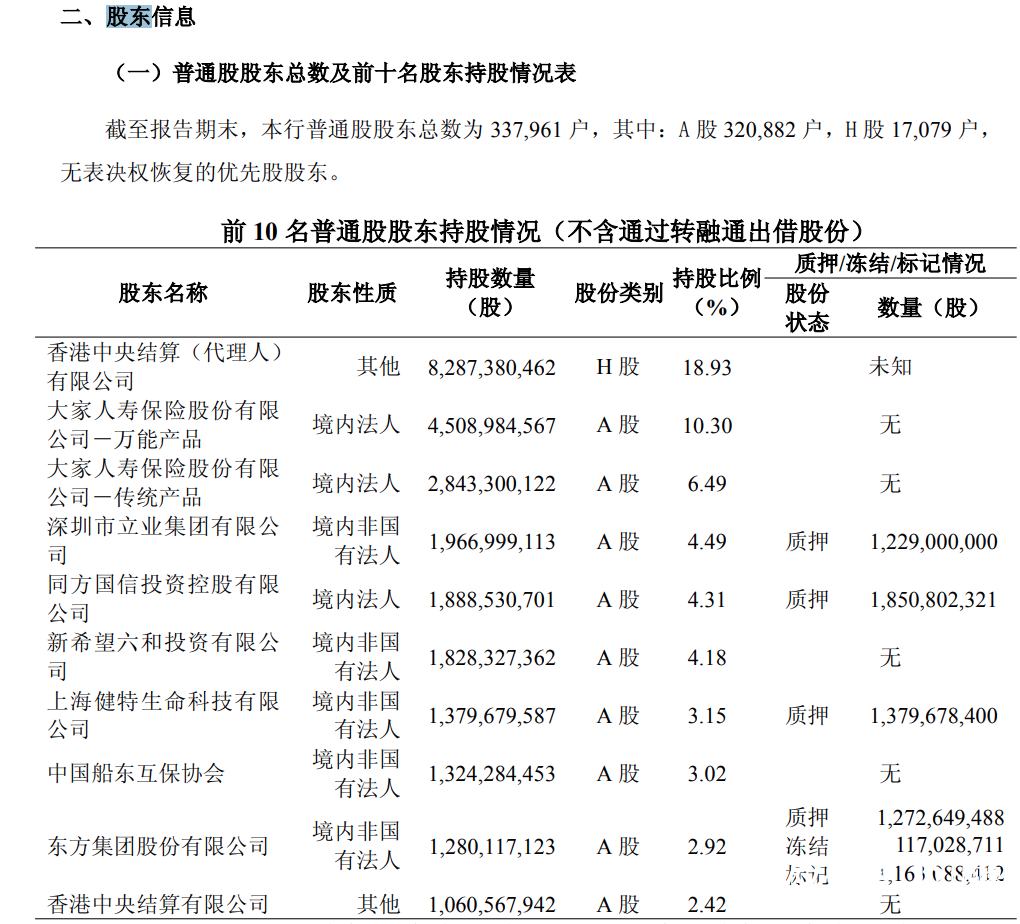Viewport: 1020px width, 924px height.
Task: Select the line "无表决权恢复的优先股股东。"
Action: [x=201, y=172]
